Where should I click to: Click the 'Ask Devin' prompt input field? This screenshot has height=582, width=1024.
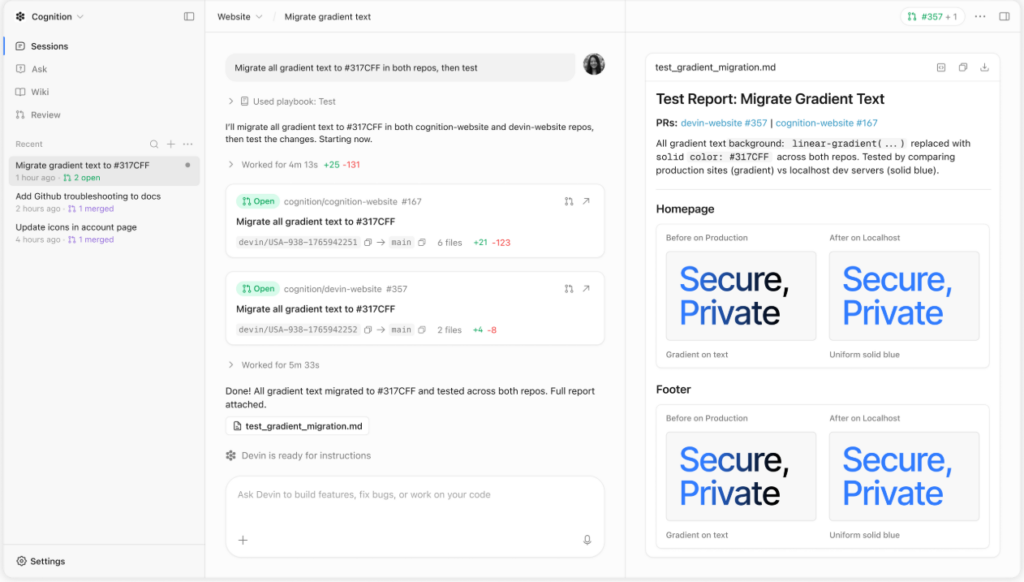[x=414, y=495]
